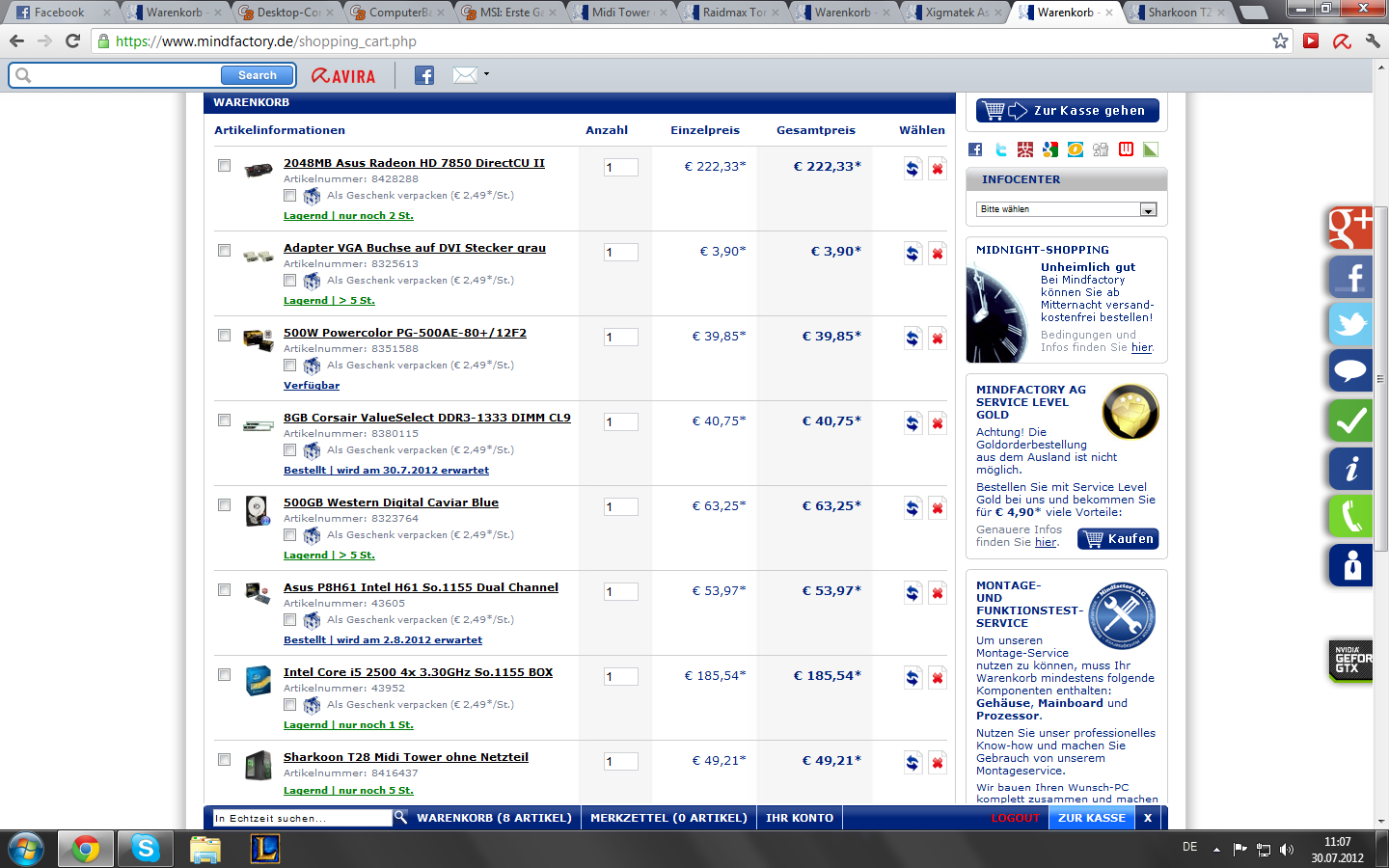Click the 'In Echtzeit suchen' search field
Viewport: 1389px width, 868px height.
pyautogui.click(x=303, y=818)
